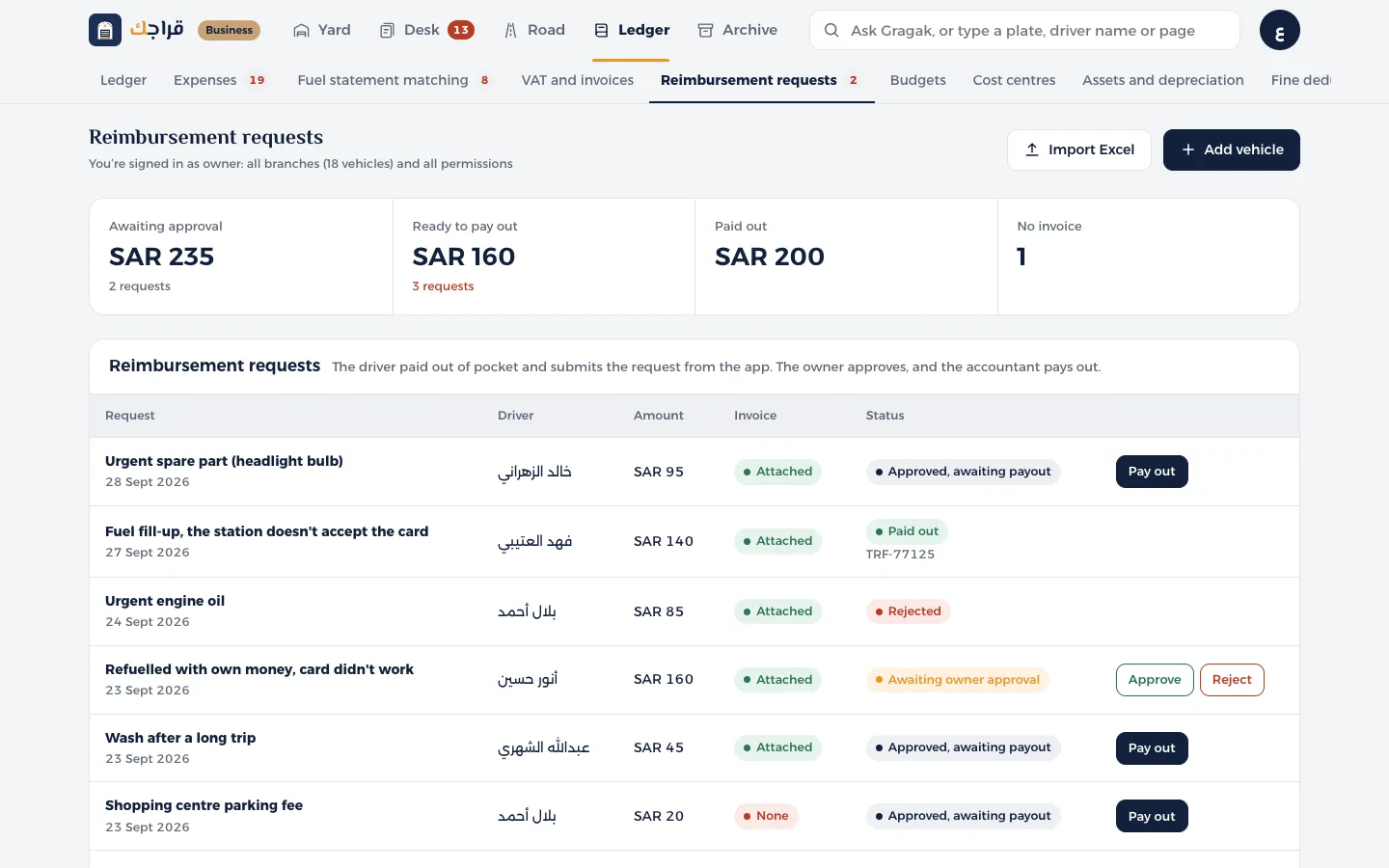
Task: Open the Archive section
Action: click(x=738, y=30)
